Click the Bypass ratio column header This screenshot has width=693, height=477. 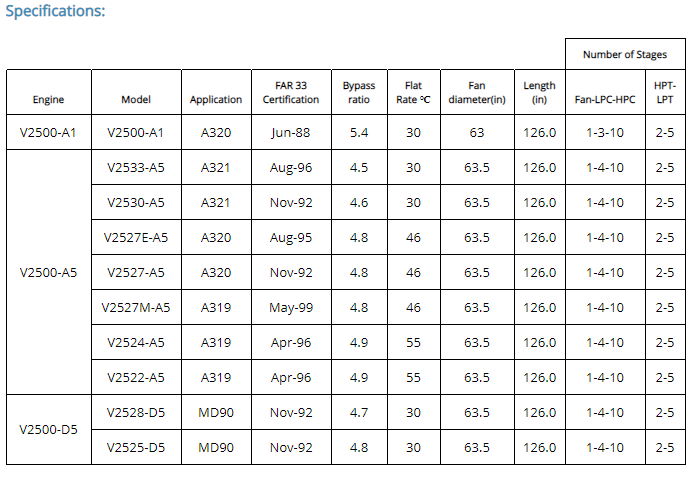(x=358, y=93)
